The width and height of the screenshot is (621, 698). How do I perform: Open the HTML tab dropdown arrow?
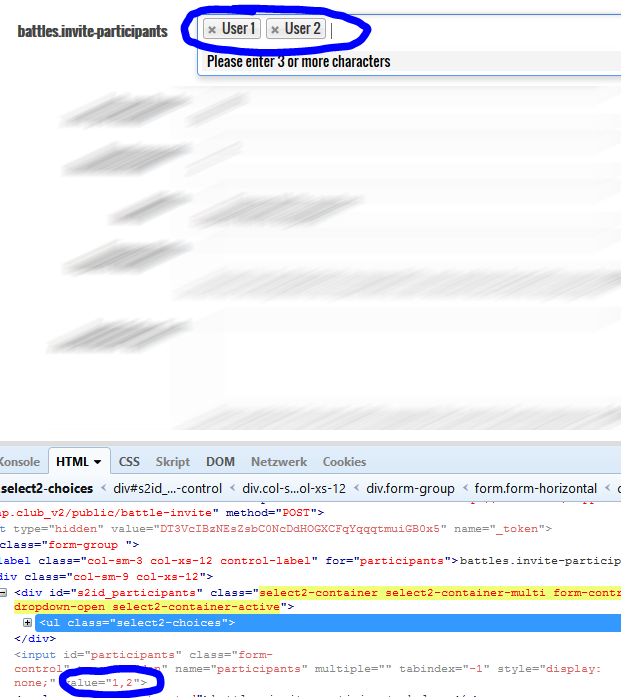tap(98, 462)
